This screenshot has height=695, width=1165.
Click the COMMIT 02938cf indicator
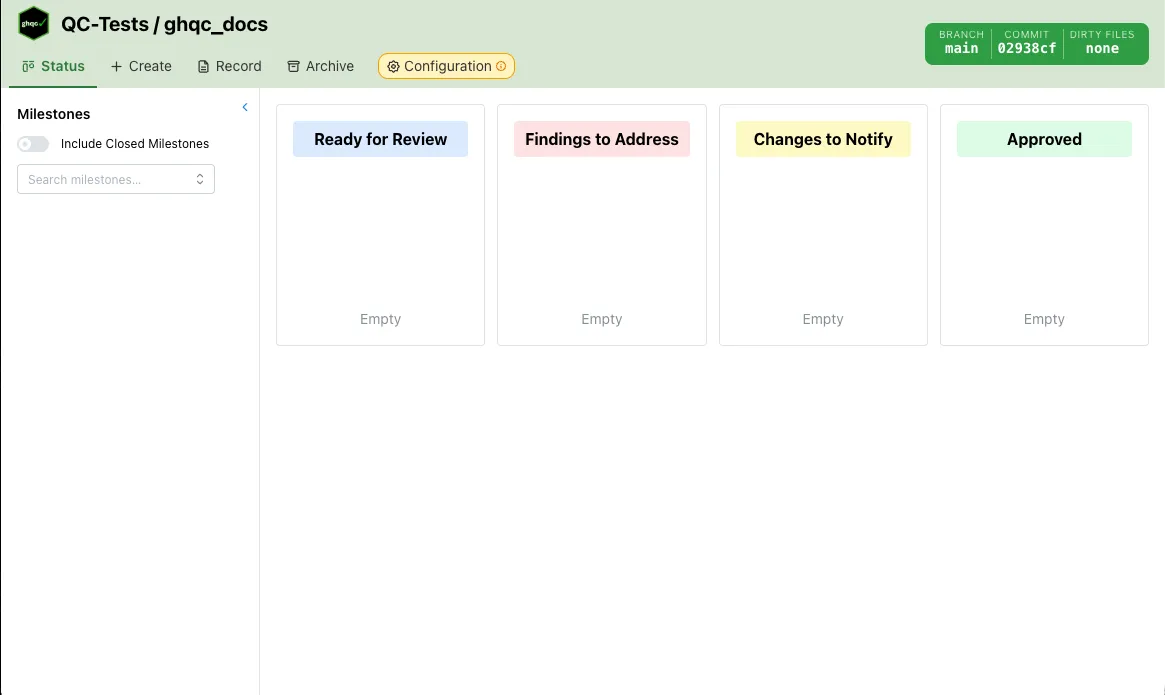click(x=1026, y=43)
